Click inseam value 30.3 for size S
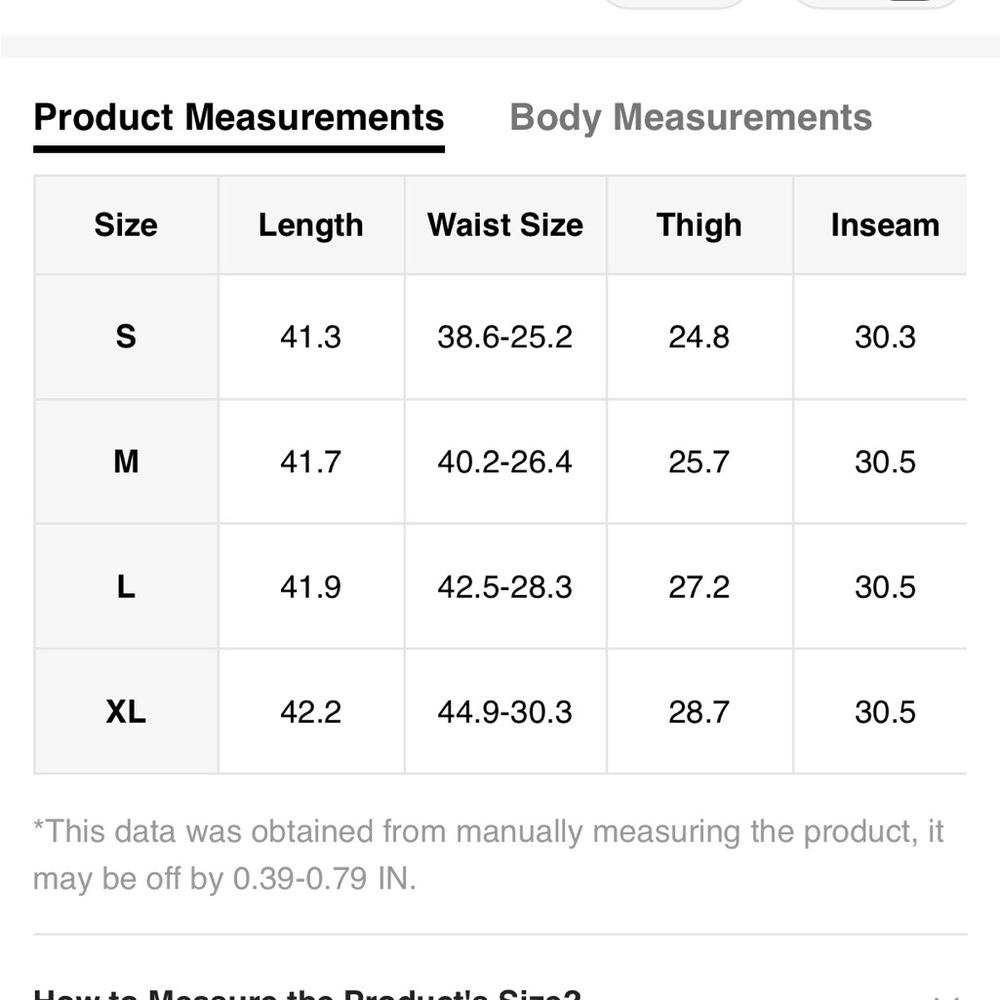Screen dimensions: 1000x1000 pos(885,337)
